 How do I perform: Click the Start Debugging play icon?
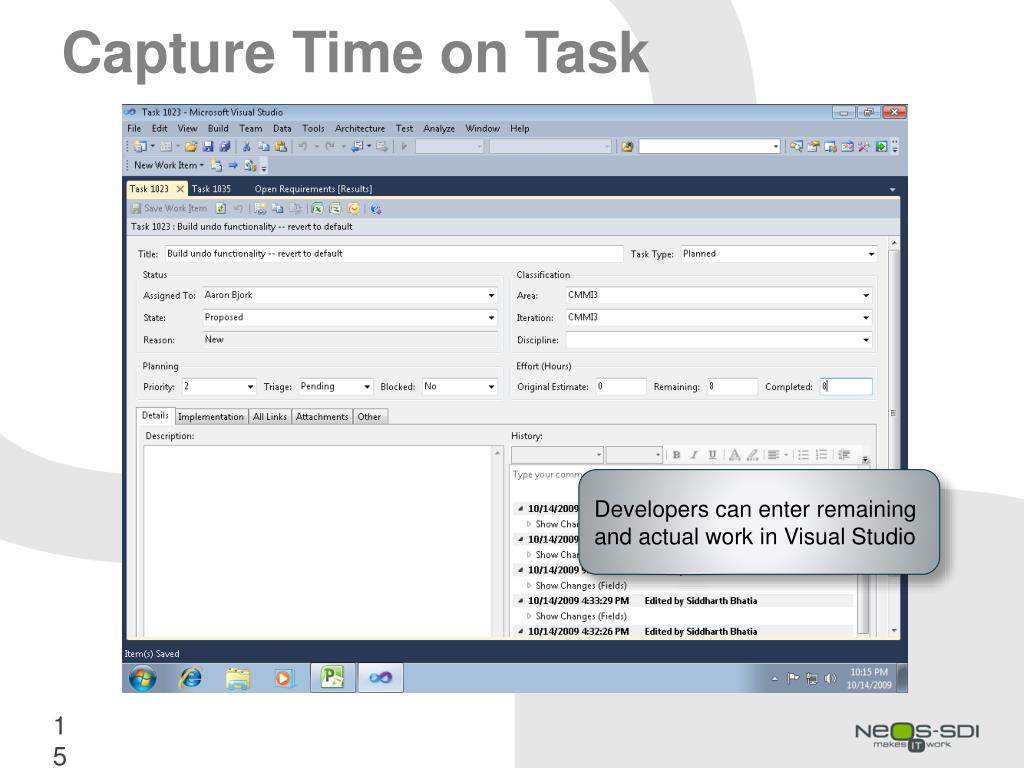pyautogui.click(x=404, y=147)
